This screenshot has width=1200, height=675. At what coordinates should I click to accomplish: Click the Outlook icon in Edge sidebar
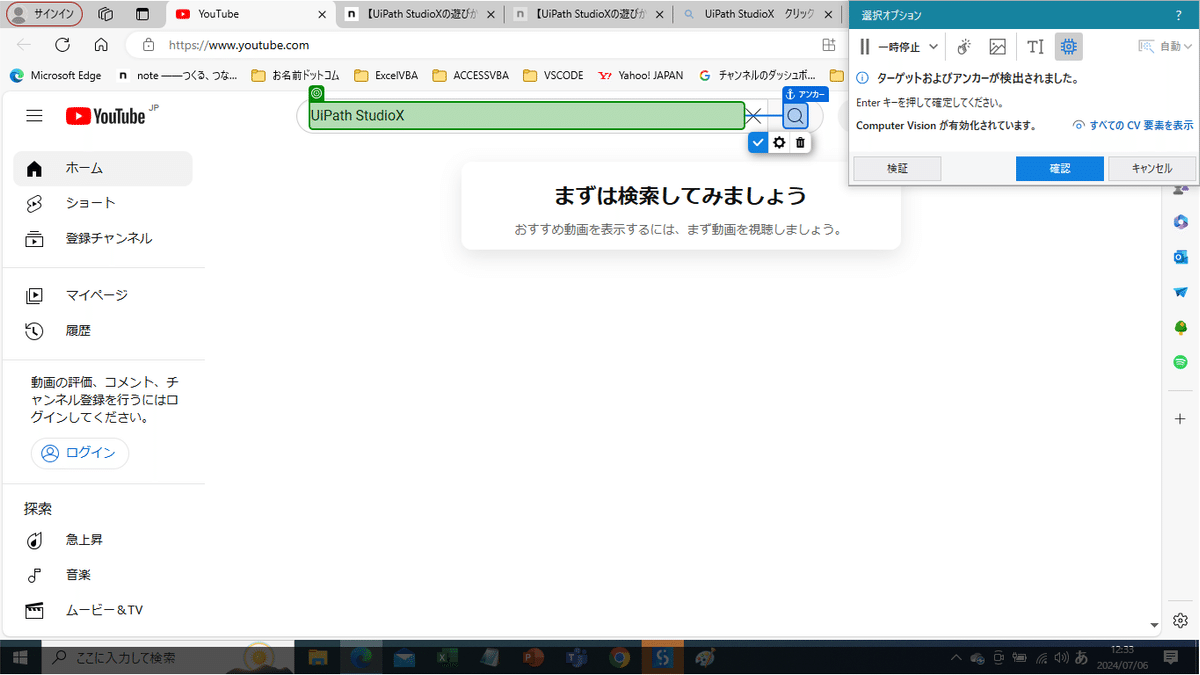(1180, 257)
